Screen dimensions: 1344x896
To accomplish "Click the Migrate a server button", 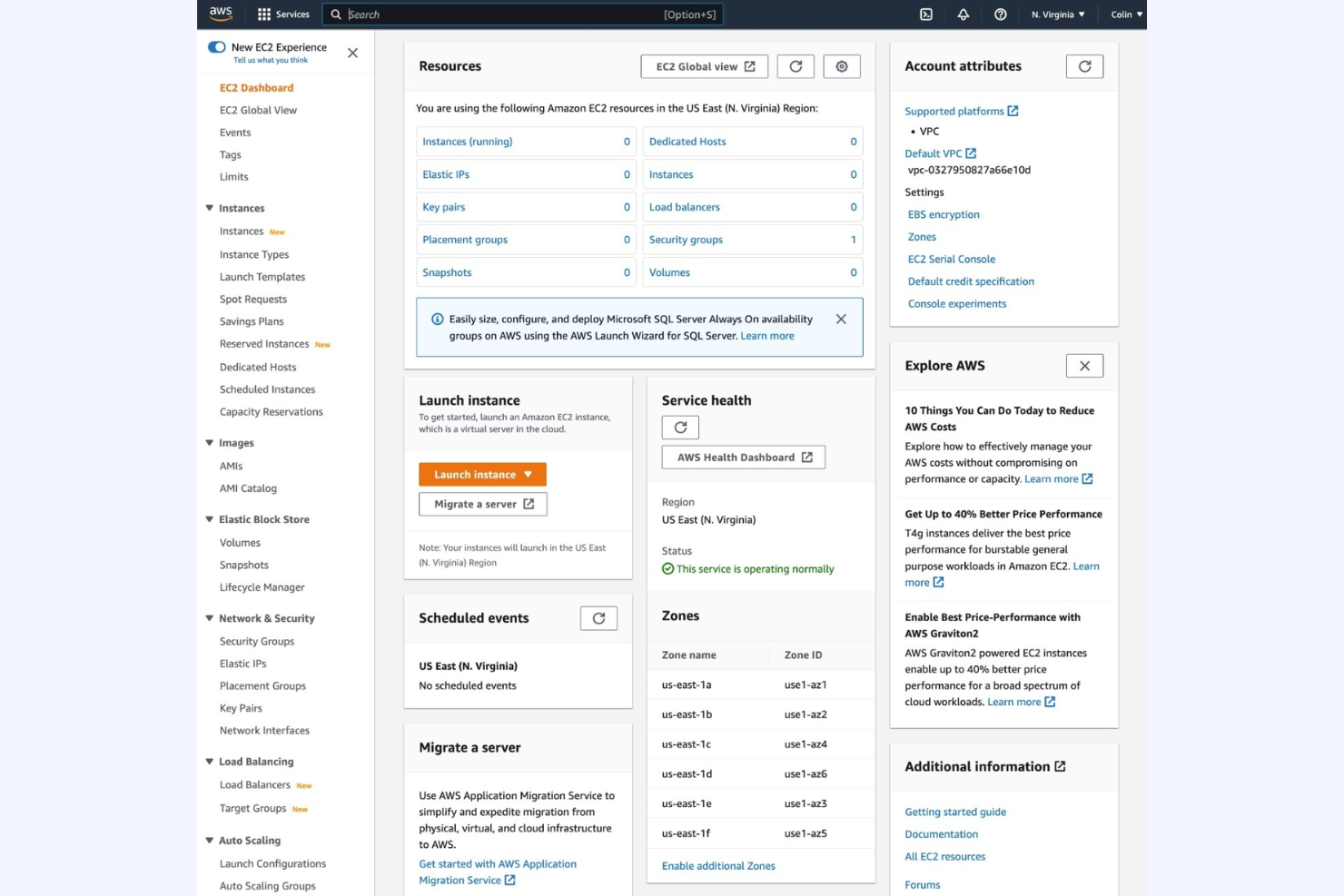I will (x=482, y=504).
